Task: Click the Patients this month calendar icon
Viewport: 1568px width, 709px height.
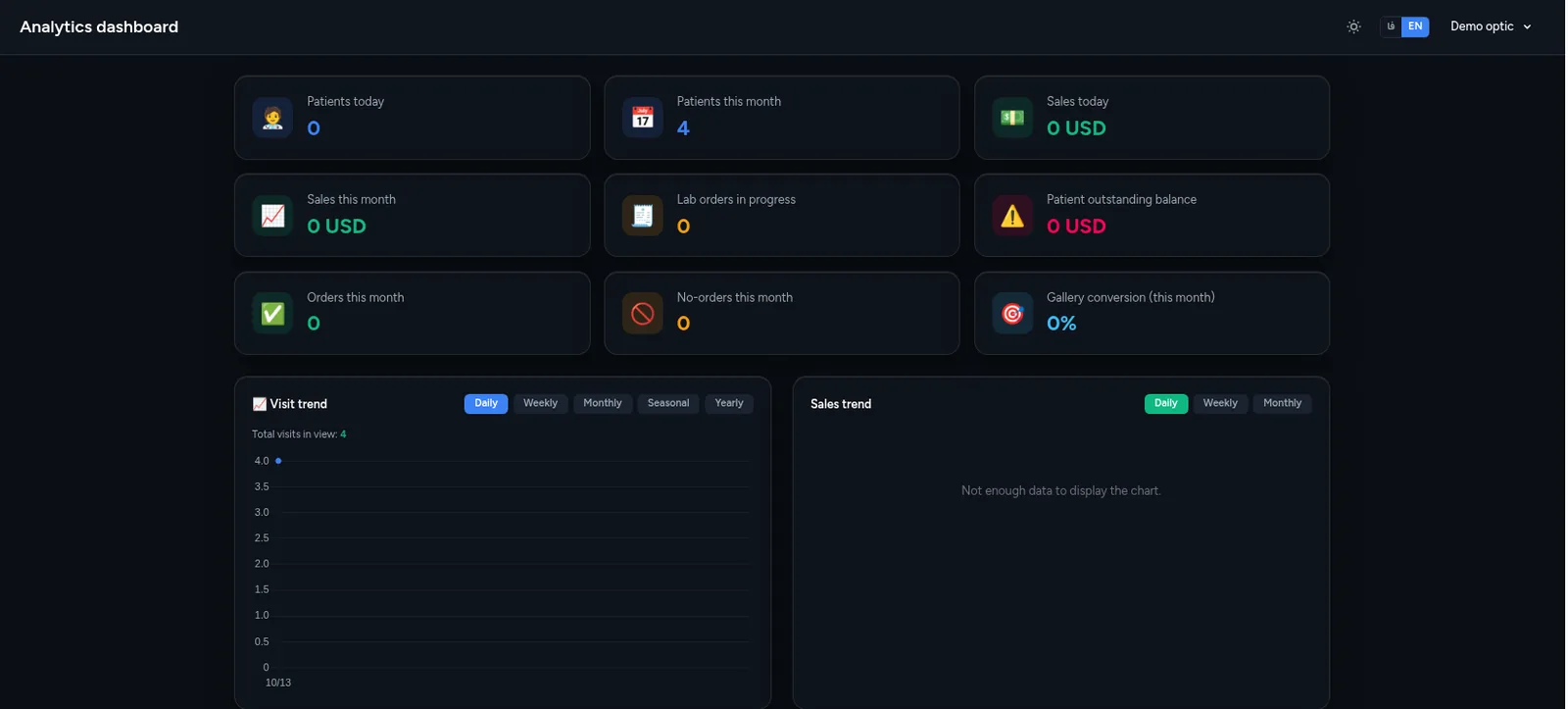Action: pos(643,118)
